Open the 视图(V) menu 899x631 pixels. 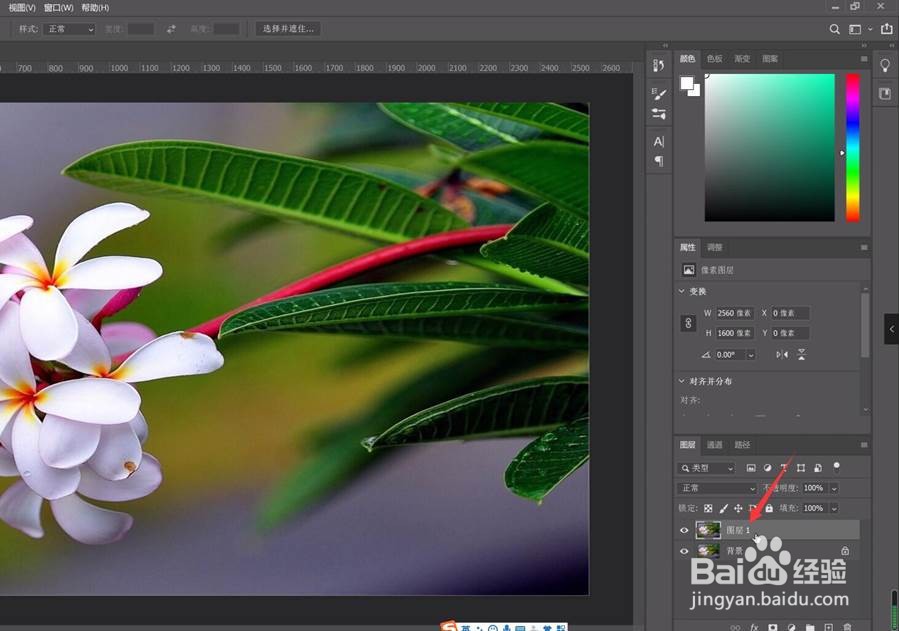[22, 7]
